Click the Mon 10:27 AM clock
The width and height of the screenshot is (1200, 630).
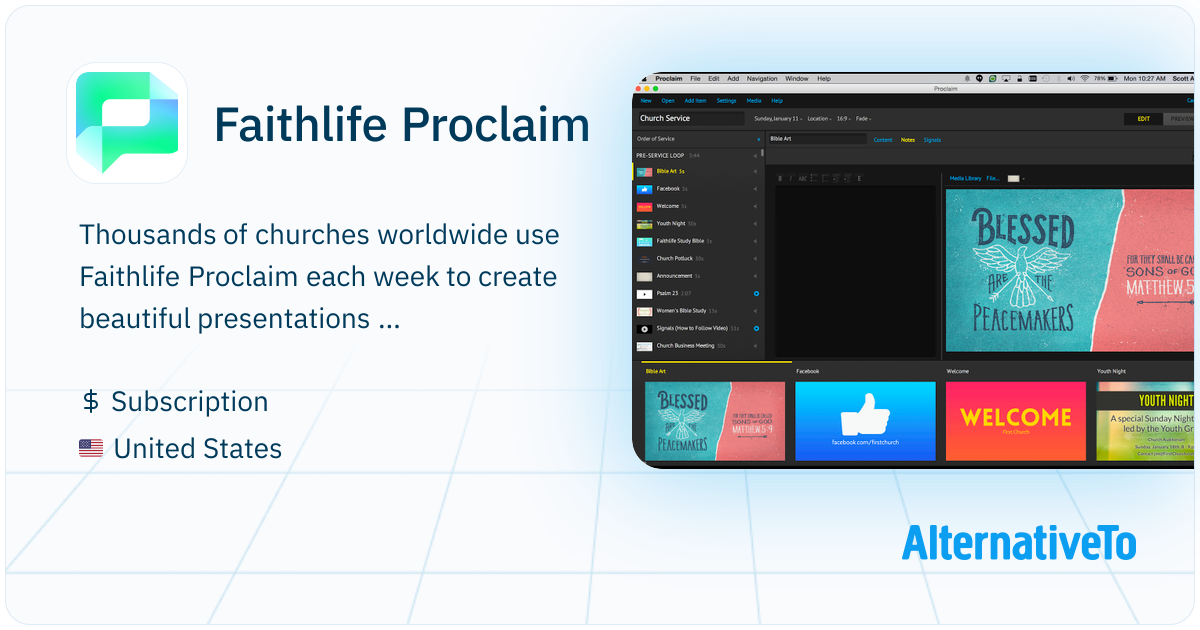[x=1144, y=78]
